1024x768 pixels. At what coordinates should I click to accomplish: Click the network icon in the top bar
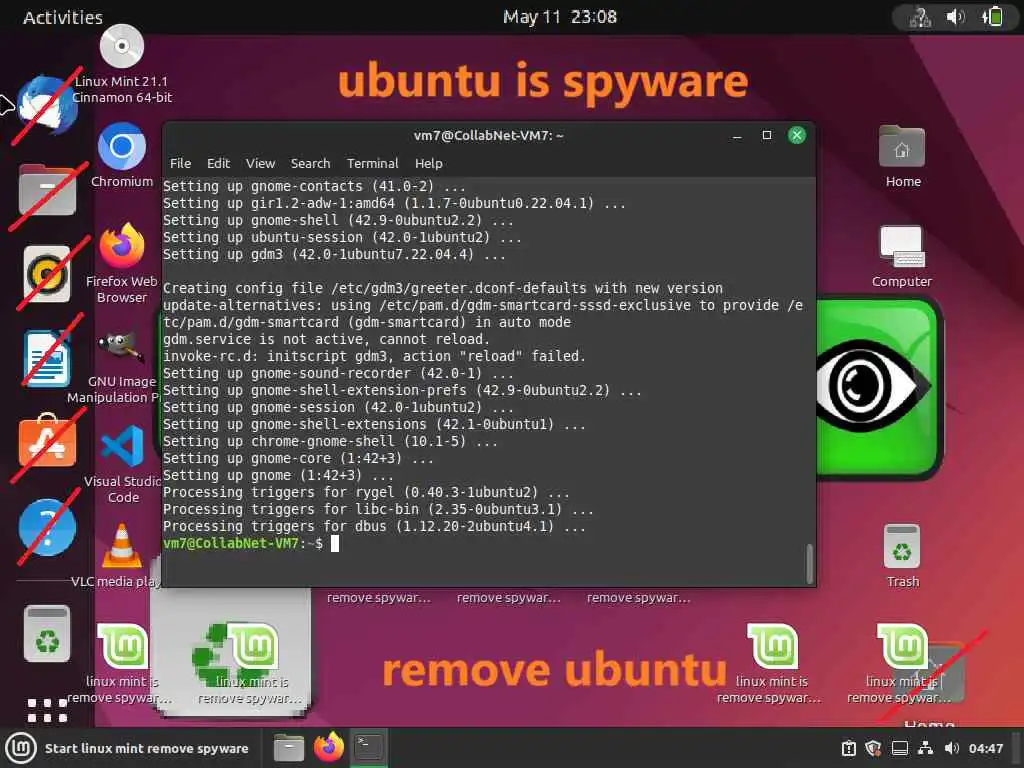pos(920,17)
